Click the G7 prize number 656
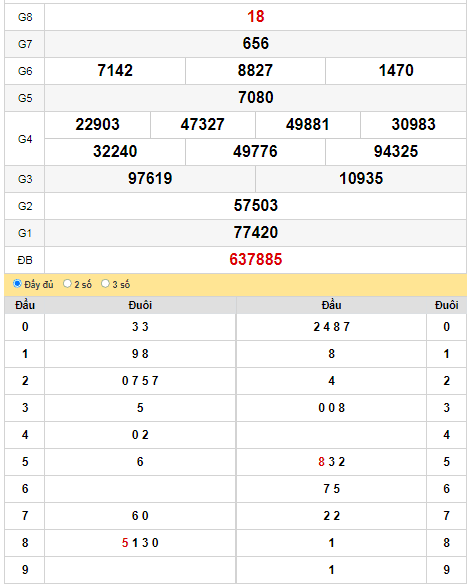 point(256,43)
